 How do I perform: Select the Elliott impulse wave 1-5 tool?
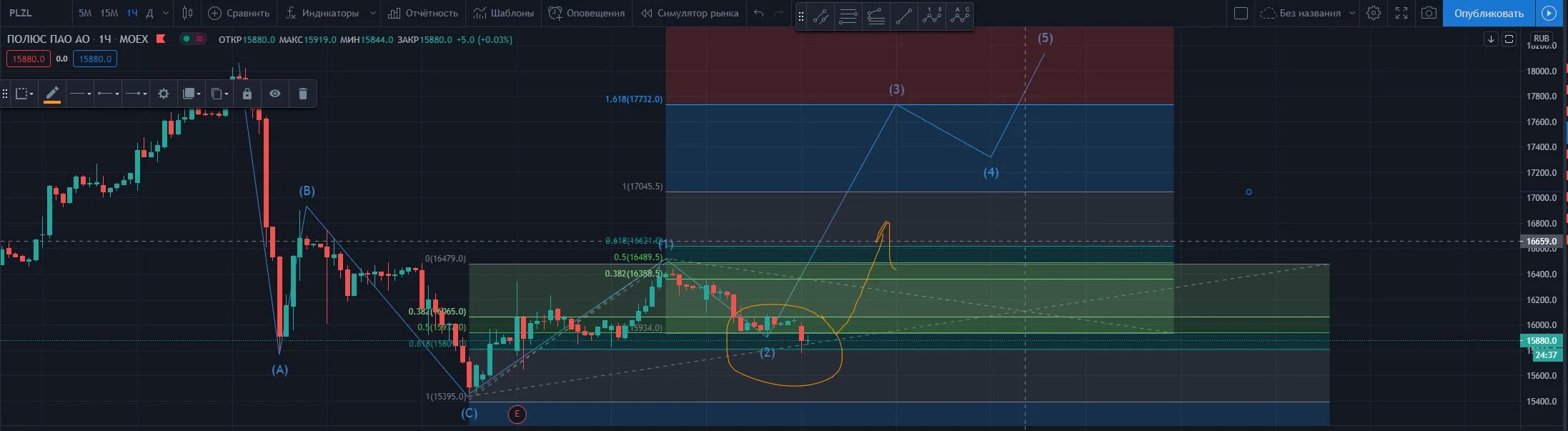tap(932, 16)
